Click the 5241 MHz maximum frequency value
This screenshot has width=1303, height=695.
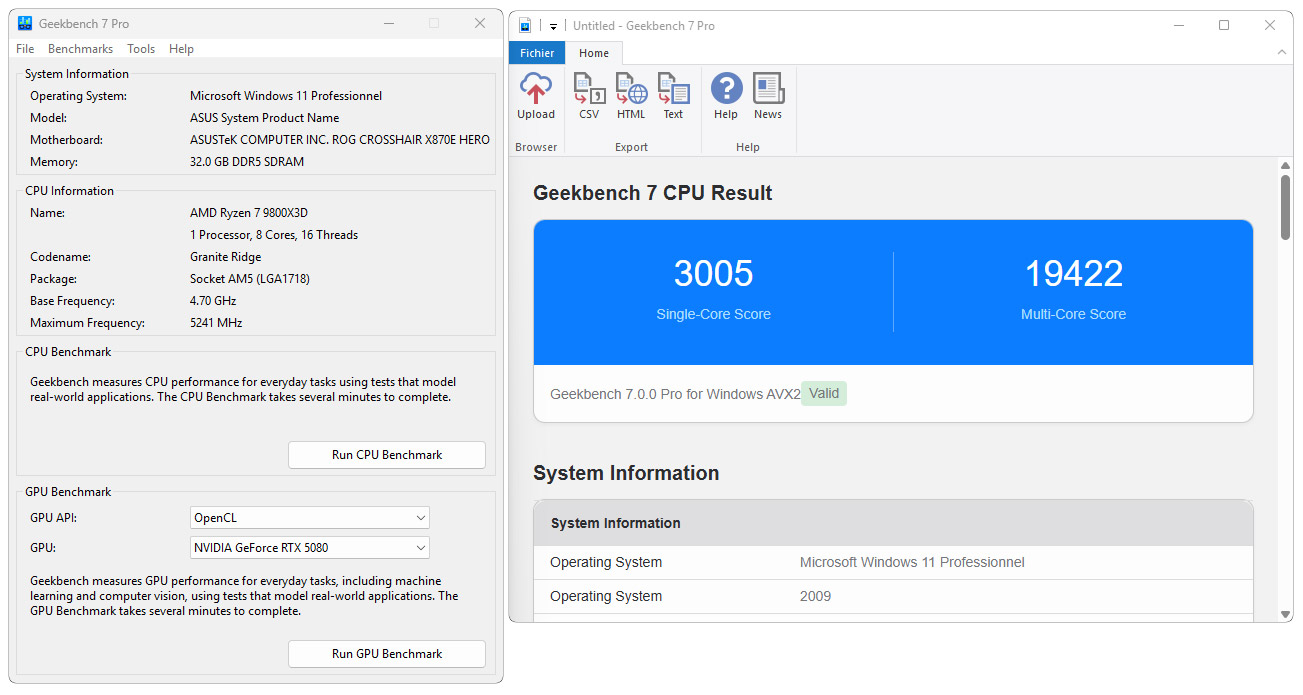[x=216, y=323]
